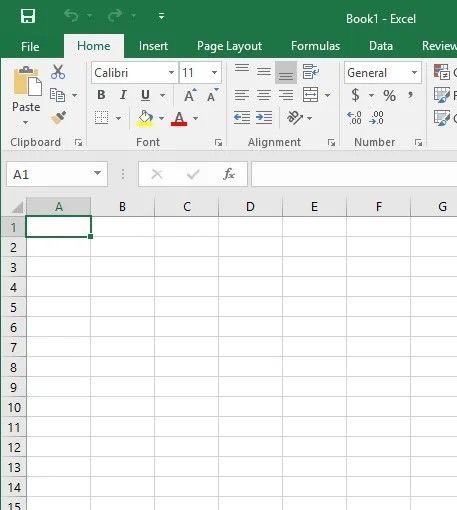The image size is (457, 510).
Task: Click the Borders icon
Action: point(101,118)
